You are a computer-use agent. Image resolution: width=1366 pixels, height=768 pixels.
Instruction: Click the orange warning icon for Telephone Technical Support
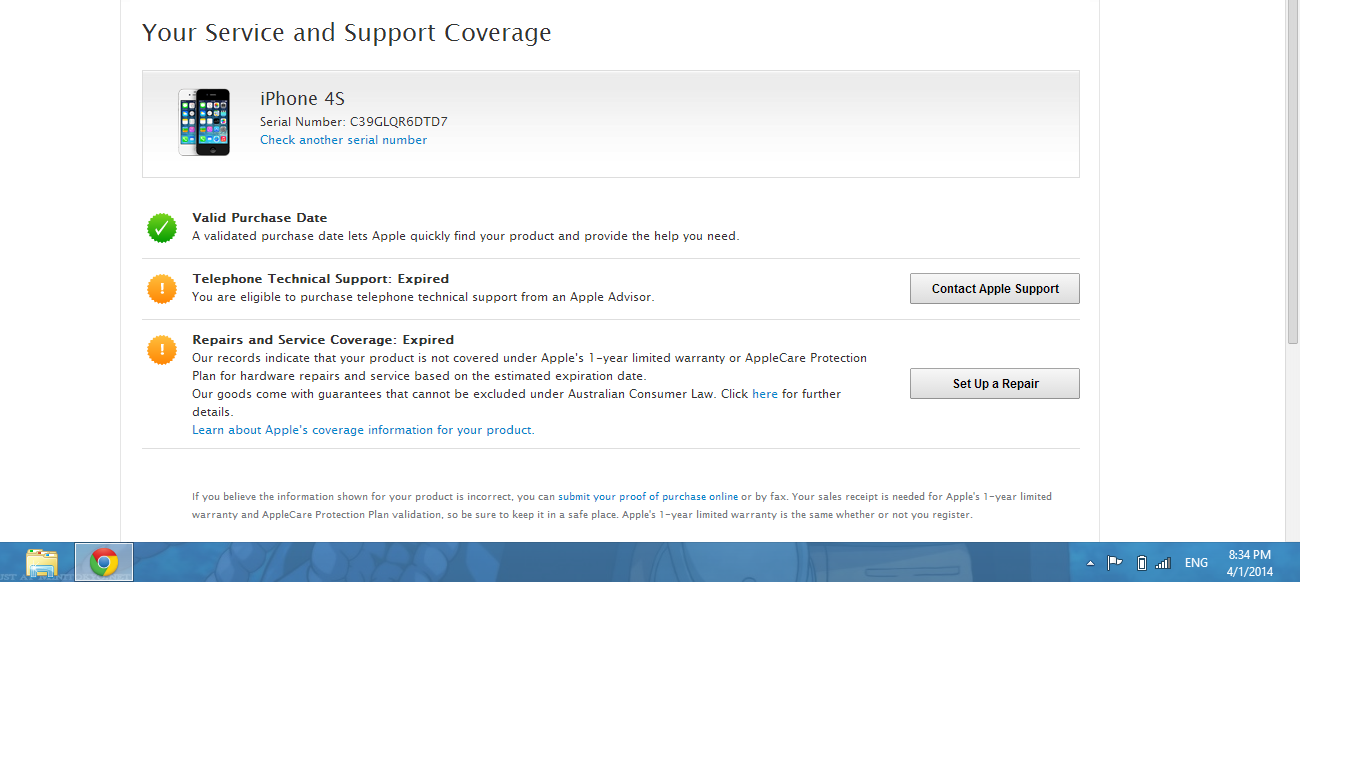coord(162,289)
